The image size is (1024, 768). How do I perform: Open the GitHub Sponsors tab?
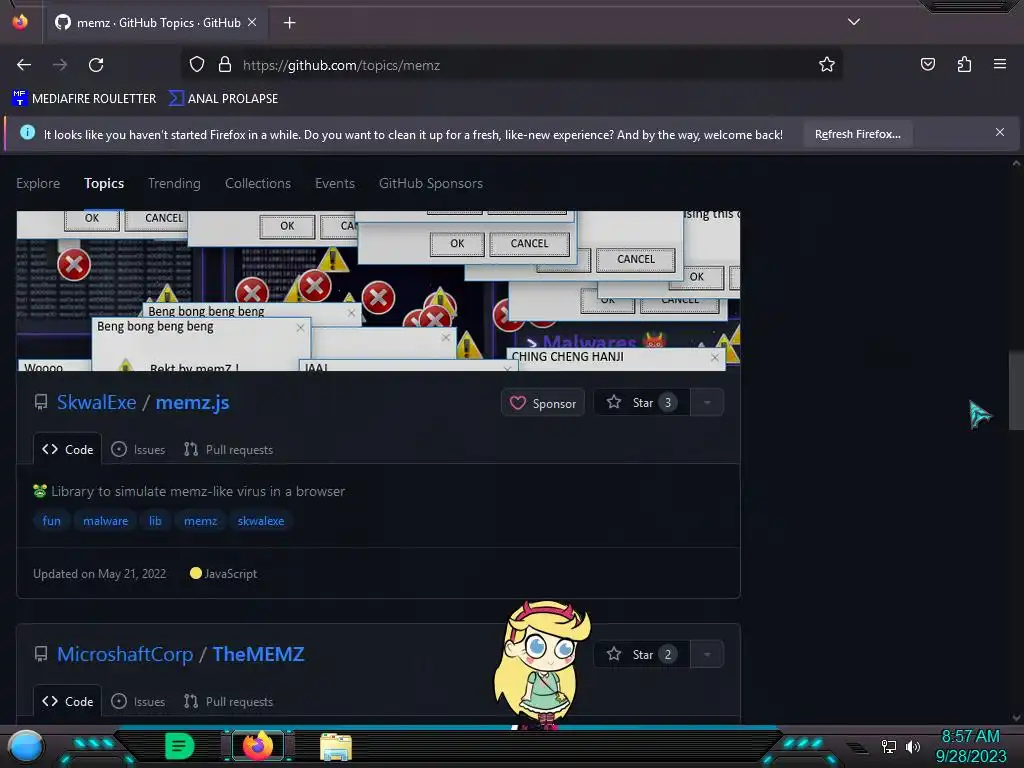[430, 184]
